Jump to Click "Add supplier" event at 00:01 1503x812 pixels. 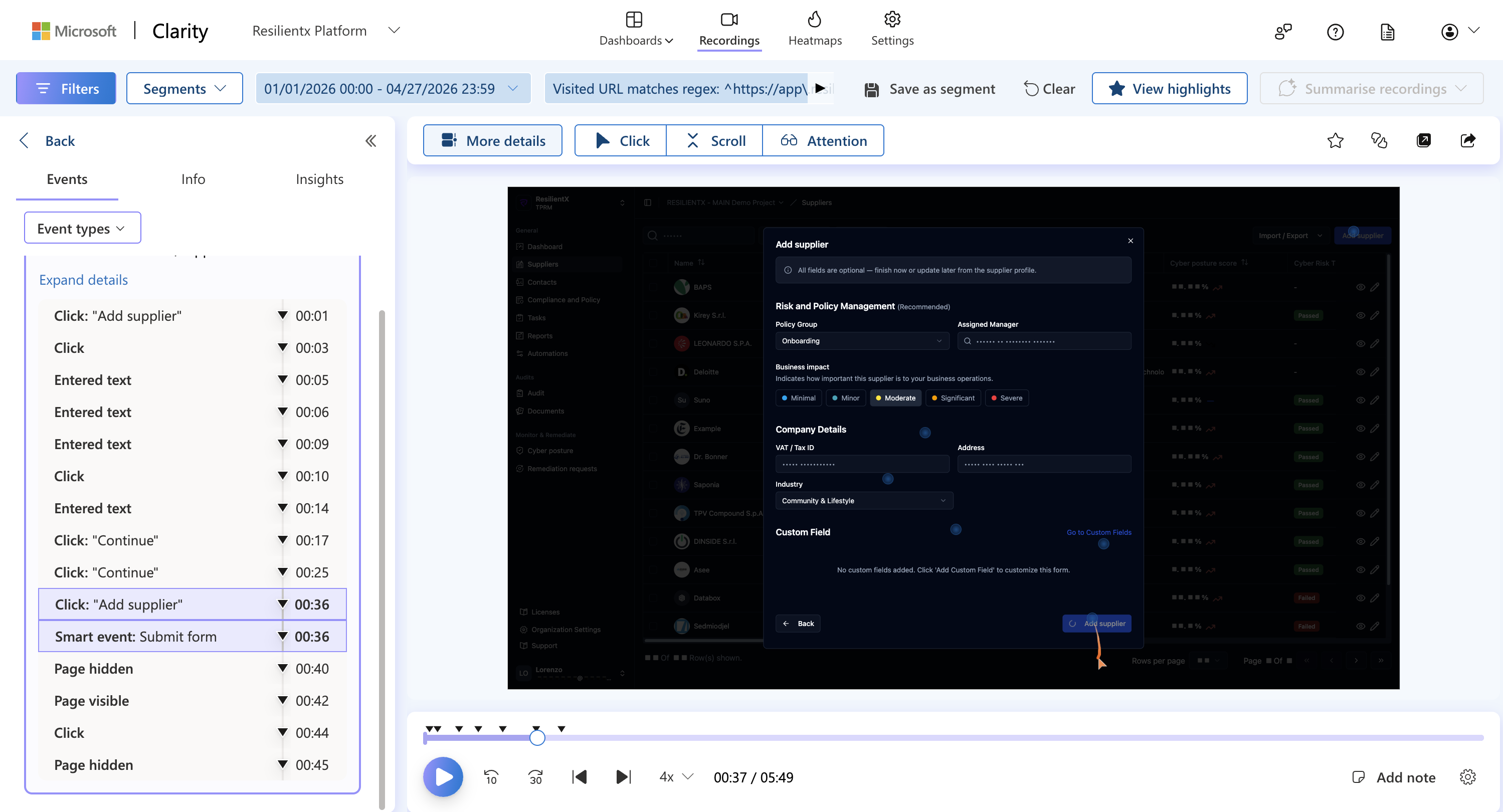[x=192, y=316]
